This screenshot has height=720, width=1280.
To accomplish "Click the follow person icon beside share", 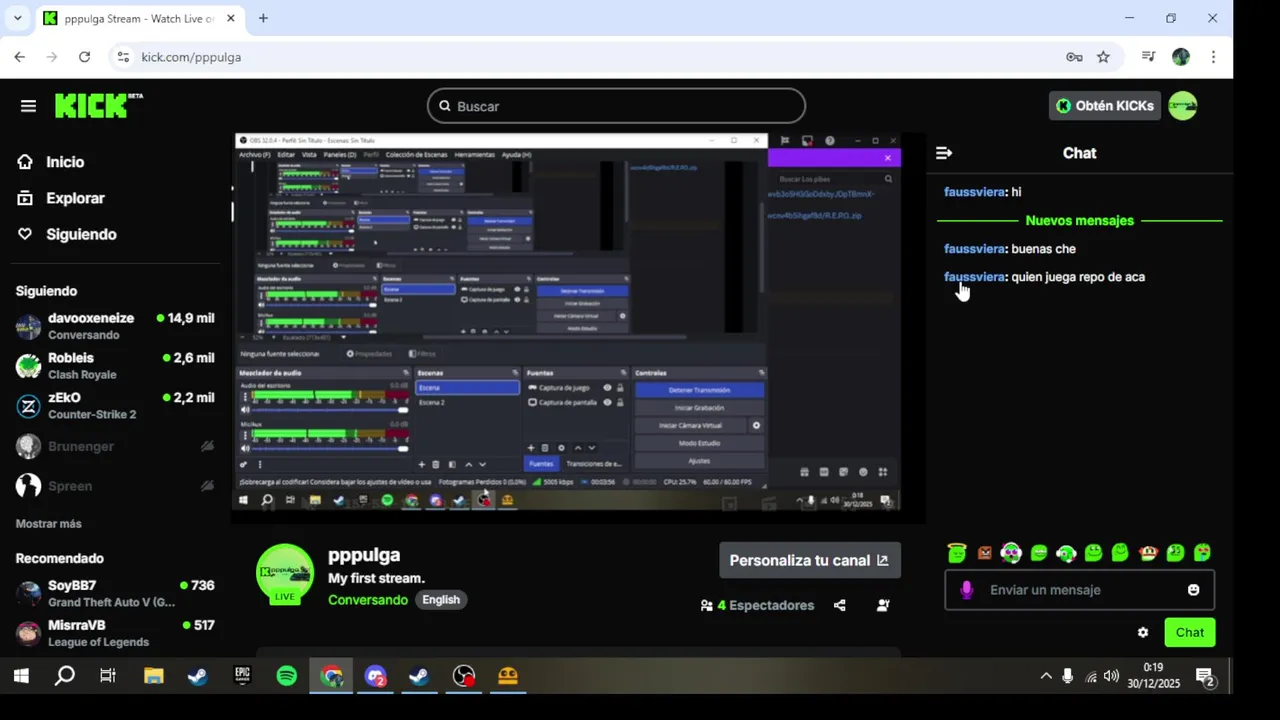I will point(883,605).
